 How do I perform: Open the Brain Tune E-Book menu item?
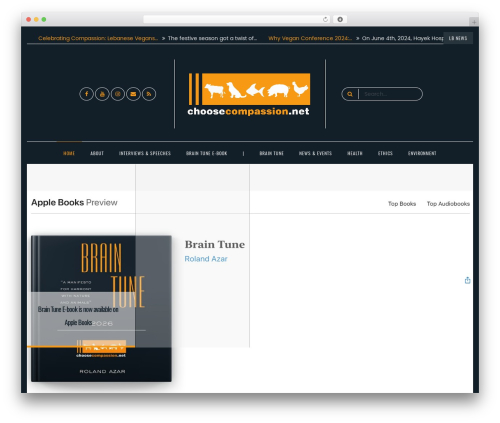point(207,153)
